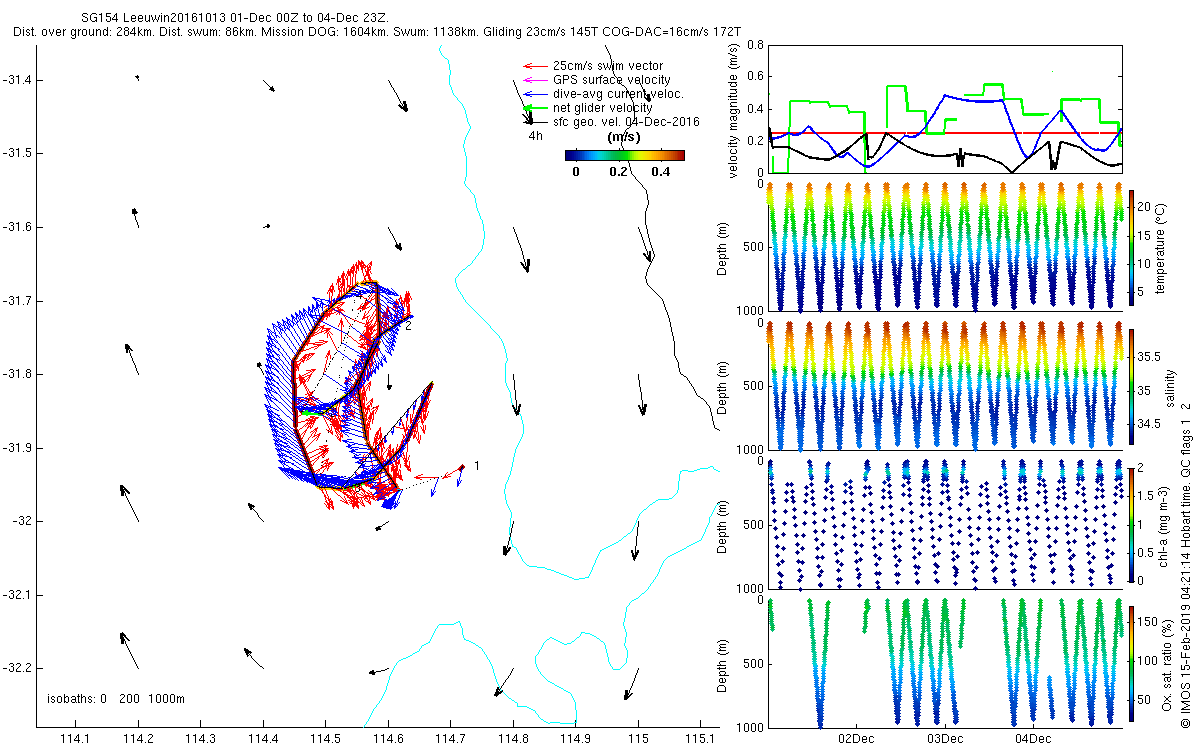Click the 04Dec tick on time axis

click(x=1032, y=738)
